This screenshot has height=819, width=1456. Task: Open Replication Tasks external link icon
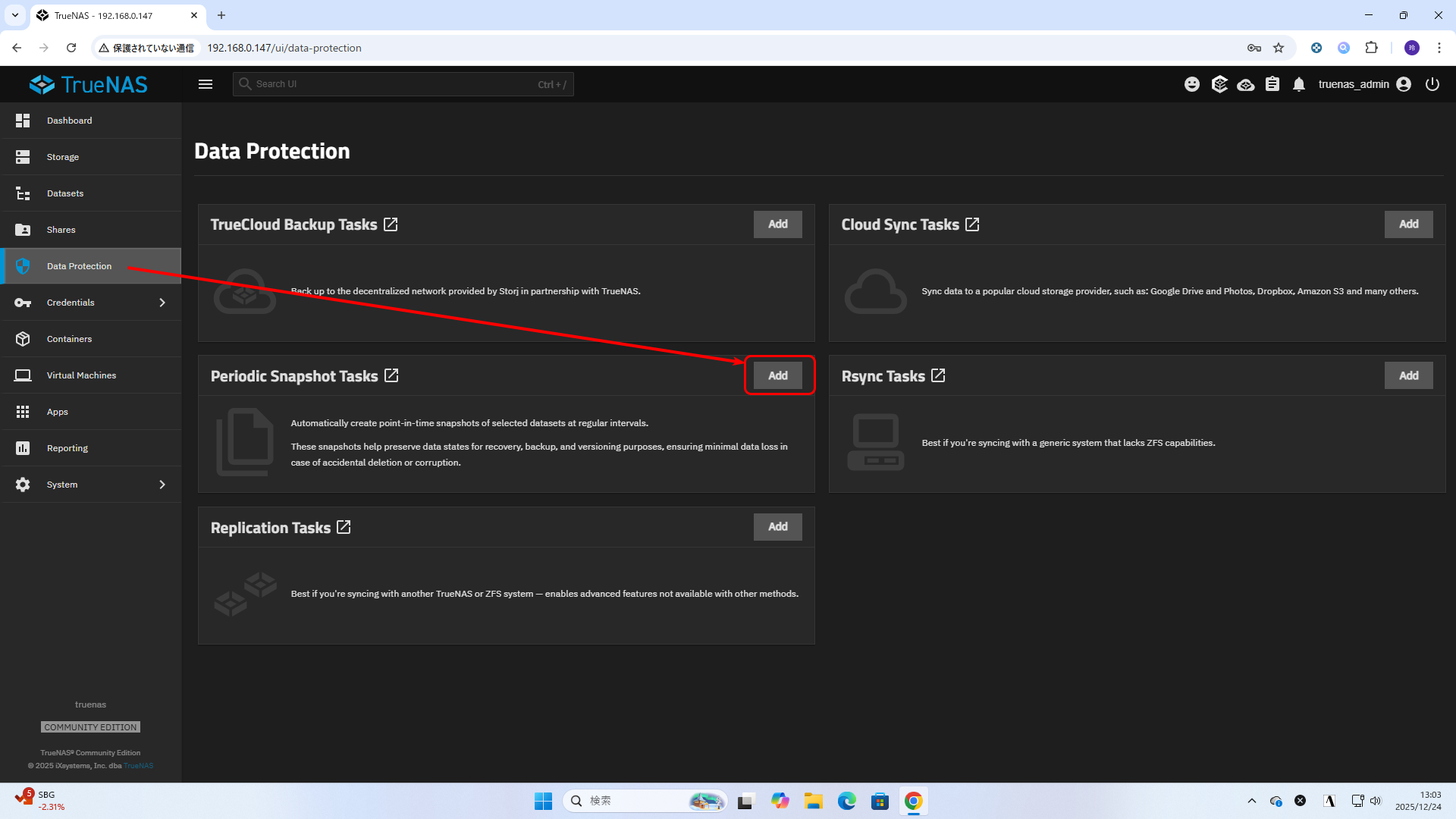click(x=344, y=527)
